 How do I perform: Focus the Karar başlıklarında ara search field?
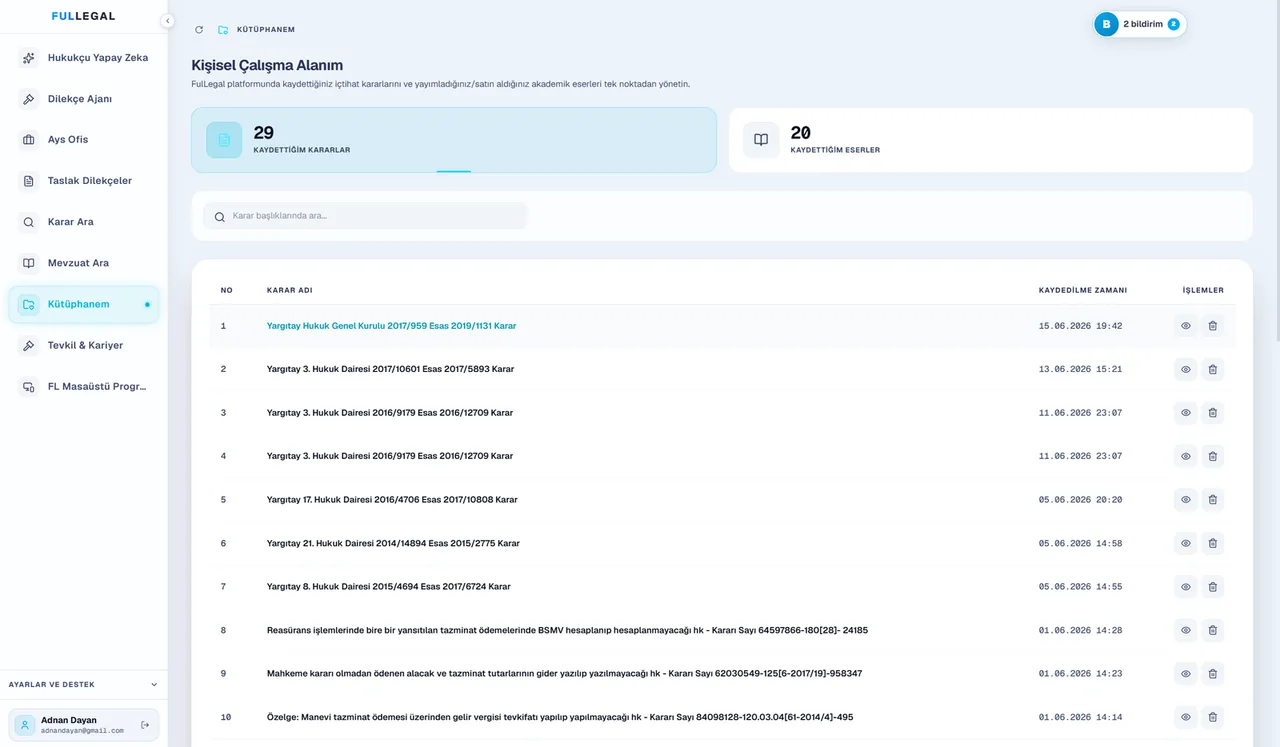(x=365, y=216)
